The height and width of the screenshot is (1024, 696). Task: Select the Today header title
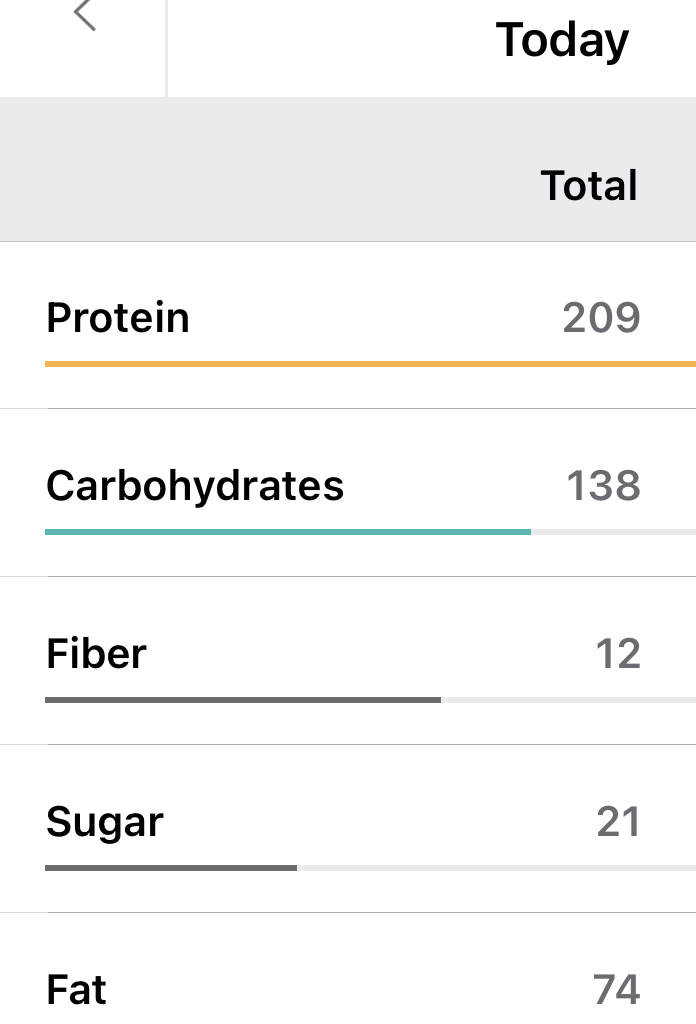point(562,41)
